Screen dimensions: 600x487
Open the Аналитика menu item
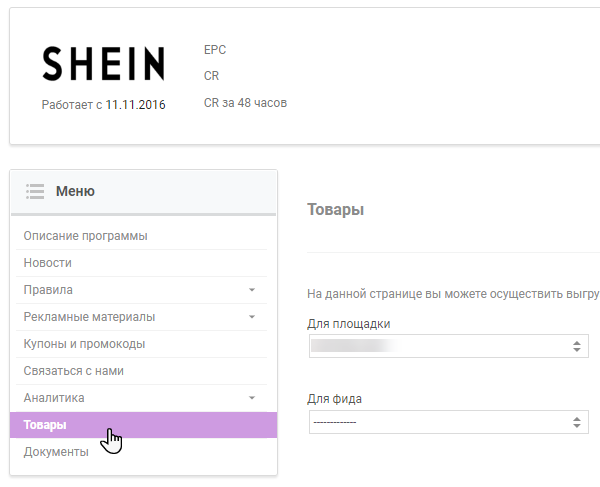[54, 398]
